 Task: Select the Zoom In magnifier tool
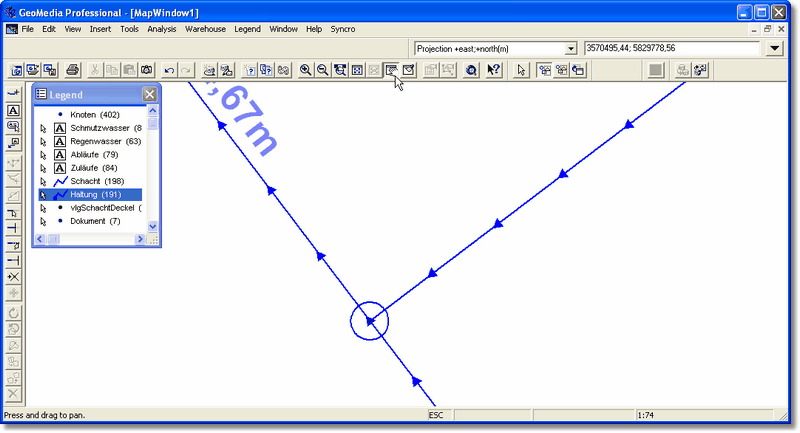306,70
